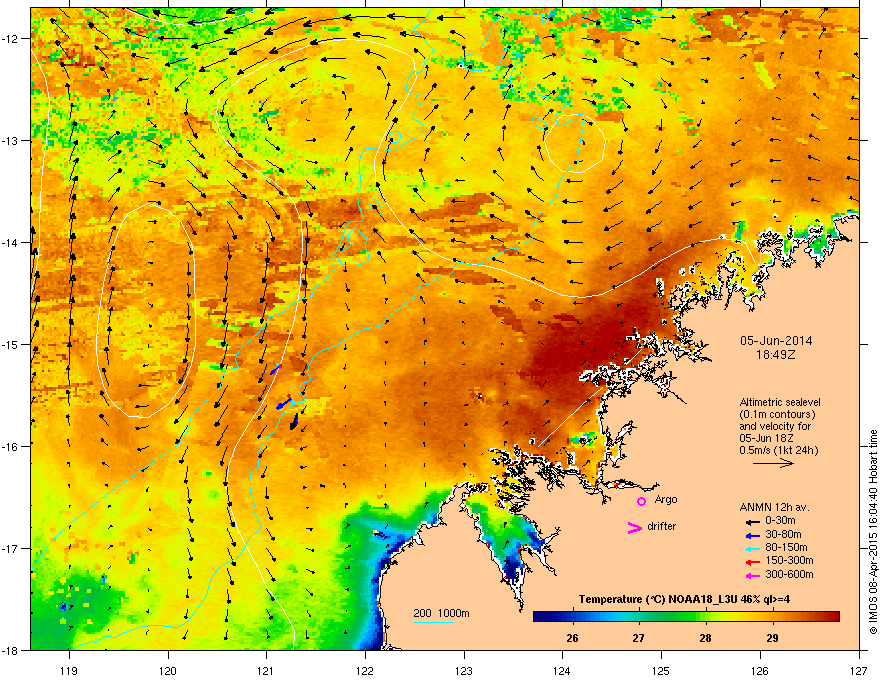The image size is (880, 680).
Task: Click the "30-80m" depth label
Action: tap(783, 534)
